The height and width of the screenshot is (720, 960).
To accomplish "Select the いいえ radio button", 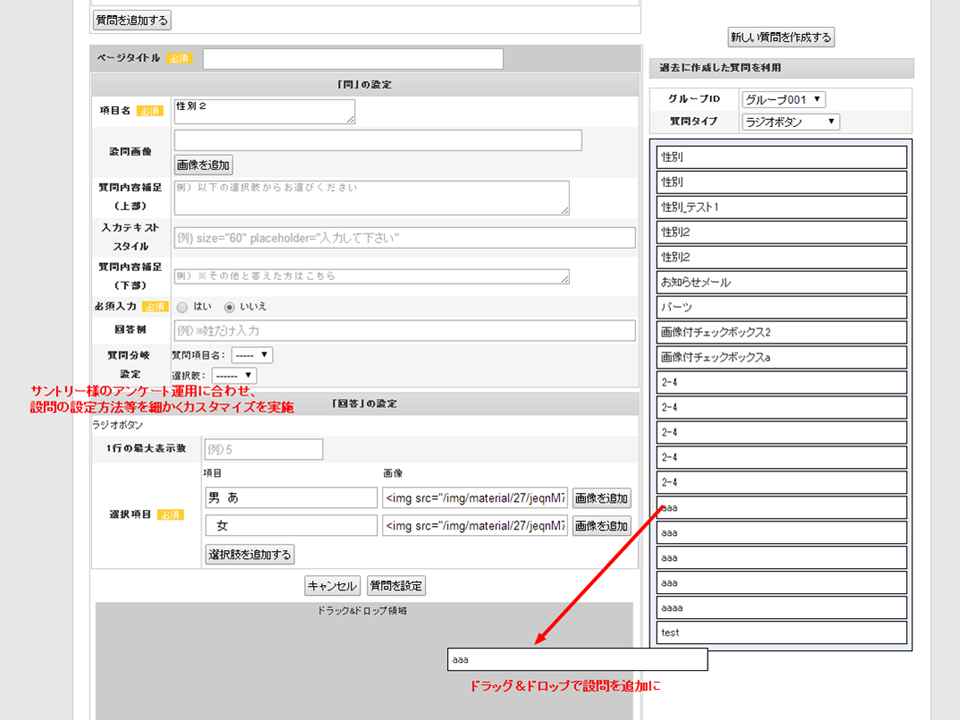I will (x=230, y=306).
